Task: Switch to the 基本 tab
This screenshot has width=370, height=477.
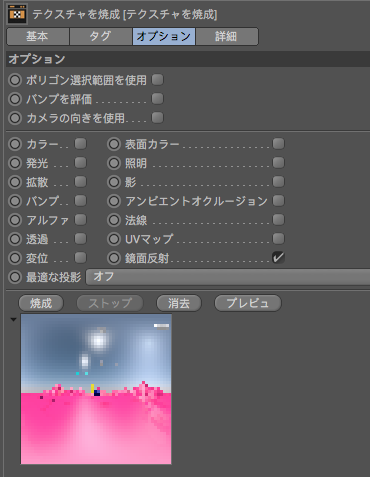Action: tap(38, 36)
